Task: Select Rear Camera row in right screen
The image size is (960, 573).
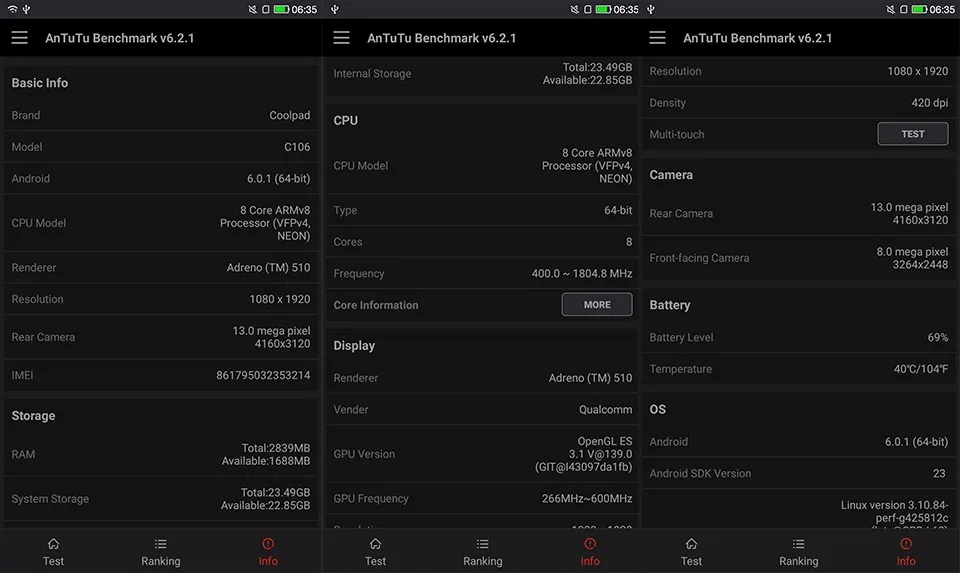Action: [x=798, y=214]
